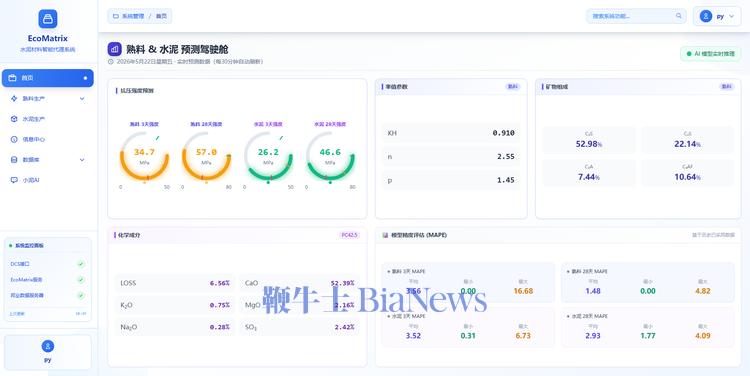This screenshot has width=750, height=376.
Task: Click the EcoMatrix logo icon
Action: coord(47,19)
